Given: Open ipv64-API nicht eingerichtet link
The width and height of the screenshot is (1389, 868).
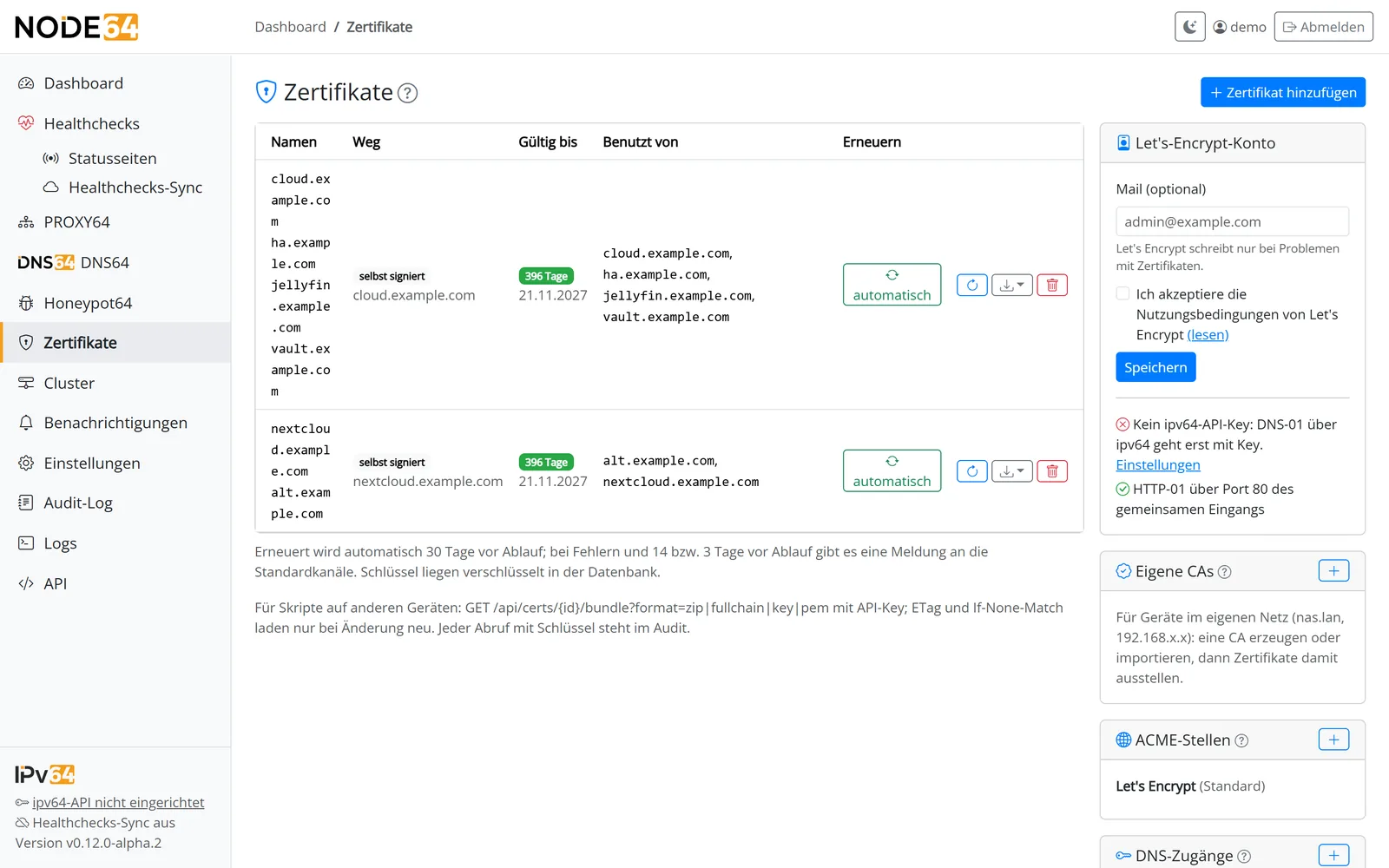Looking at the screenshot, I should (x=118, y=802).
